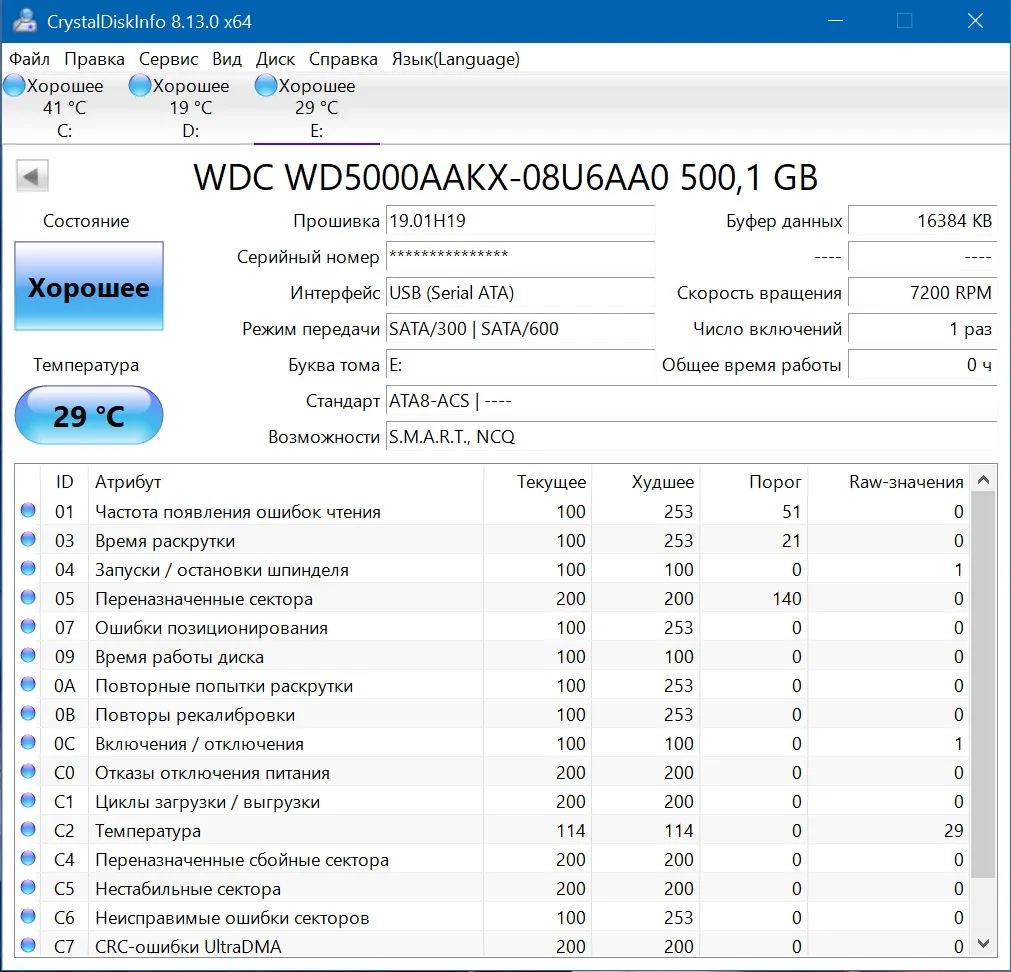This screenshot has height=972, width=1011.
Task: Click status dot for attribute C1 row
Action: pos(28,801)
